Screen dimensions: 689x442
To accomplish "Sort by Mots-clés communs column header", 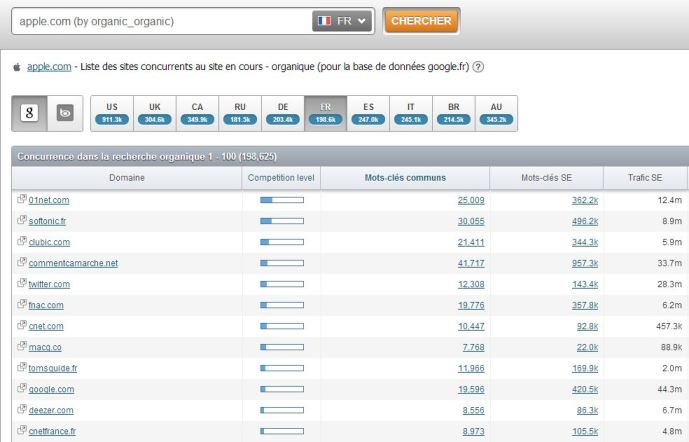I will tap(405, 178).
